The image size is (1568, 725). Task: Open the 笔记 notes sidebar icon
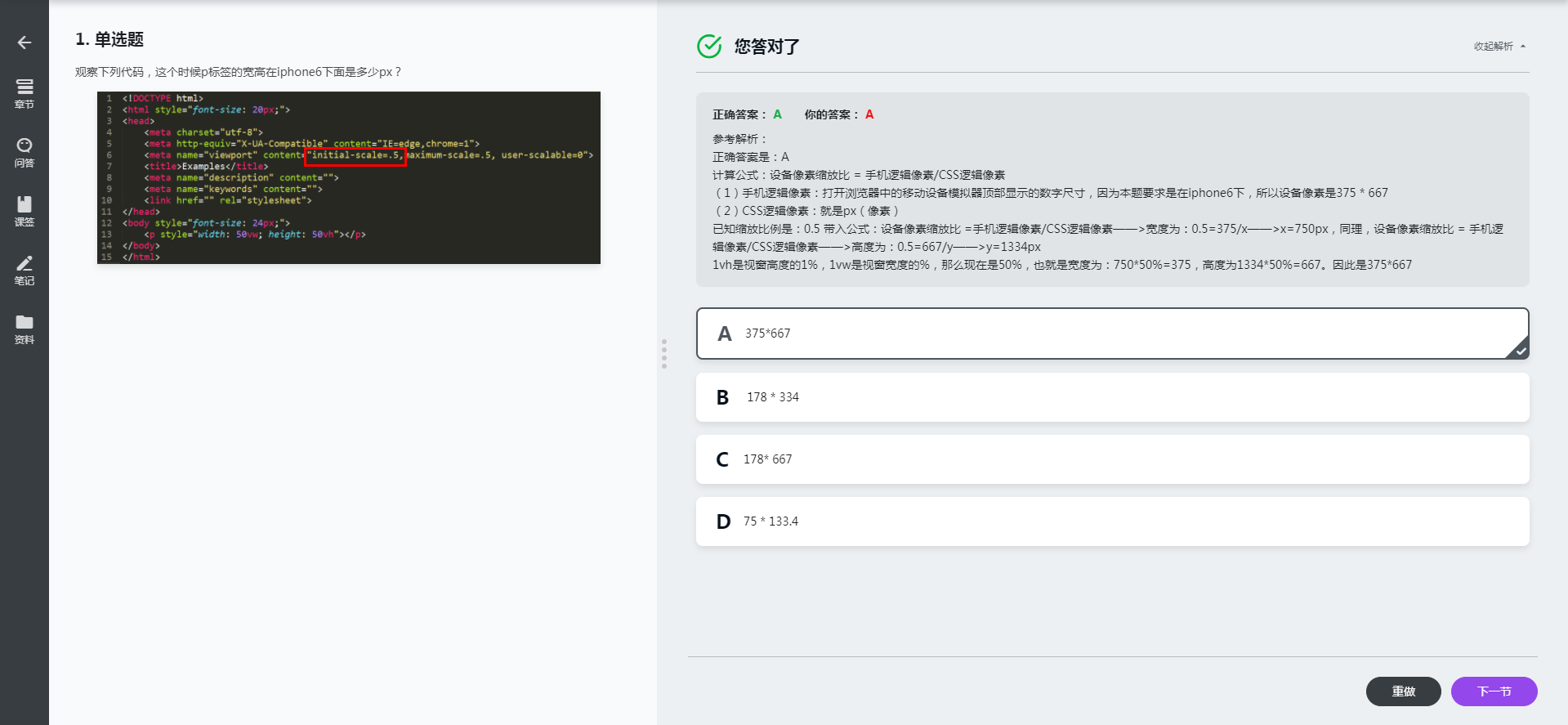pos(25,271)
